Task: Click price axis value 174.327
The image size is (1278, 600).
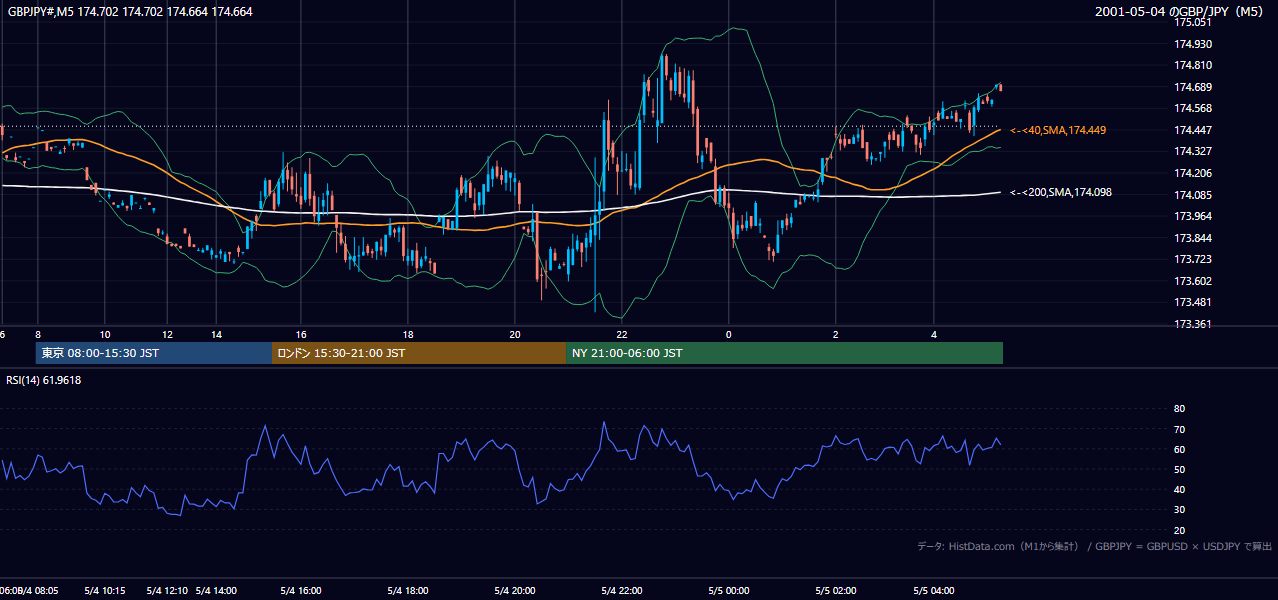Action: (1193, 151)
